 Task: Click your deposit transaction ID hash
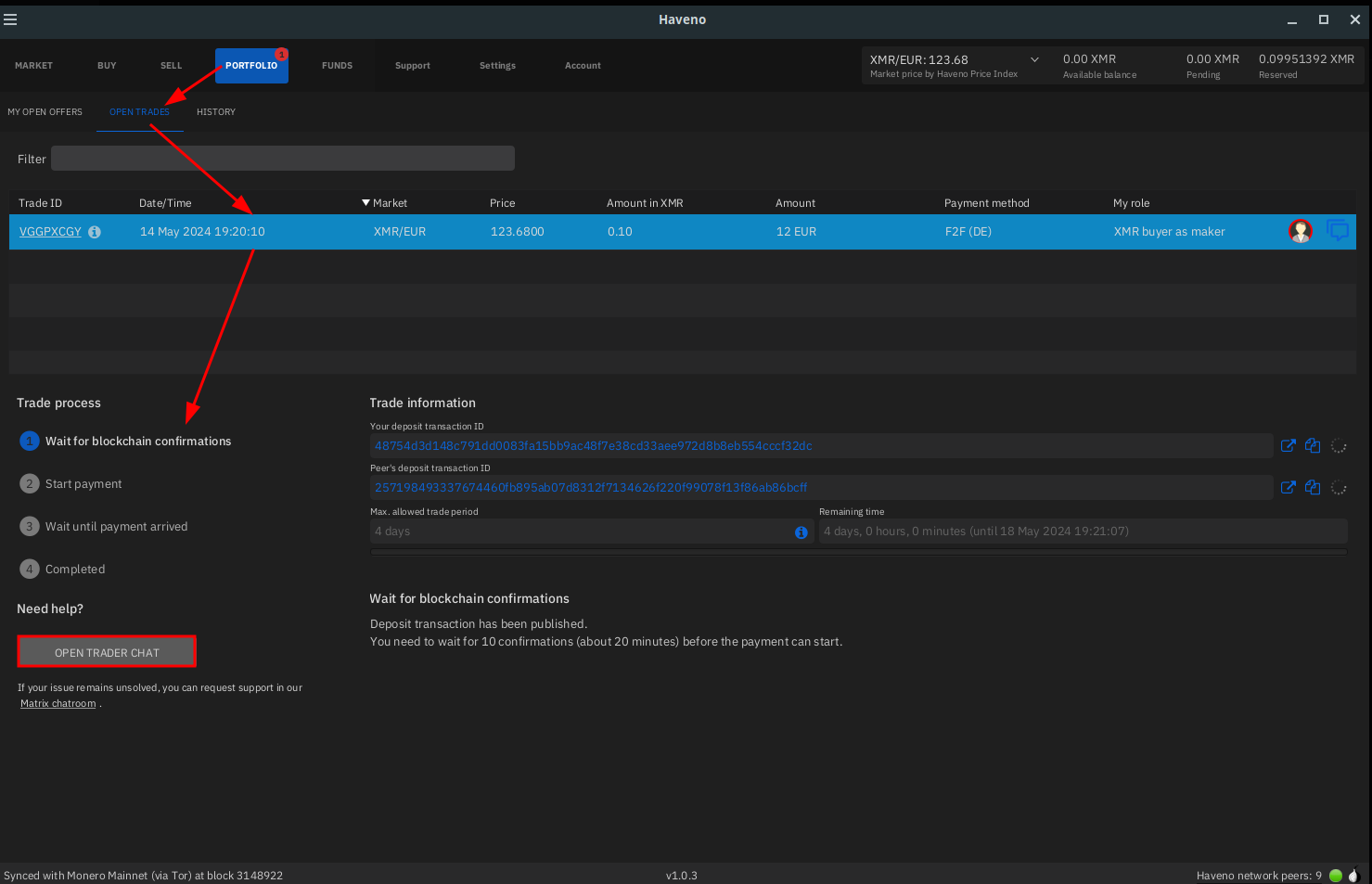point(594,446)
